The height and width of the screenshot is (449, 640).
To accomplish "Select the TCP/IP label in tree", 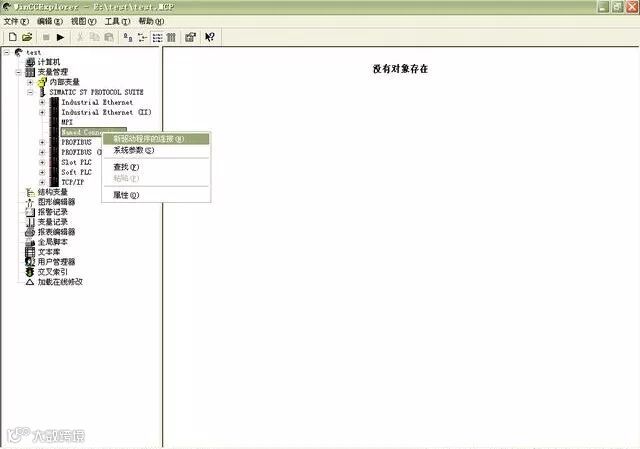I will click(73, 182).
